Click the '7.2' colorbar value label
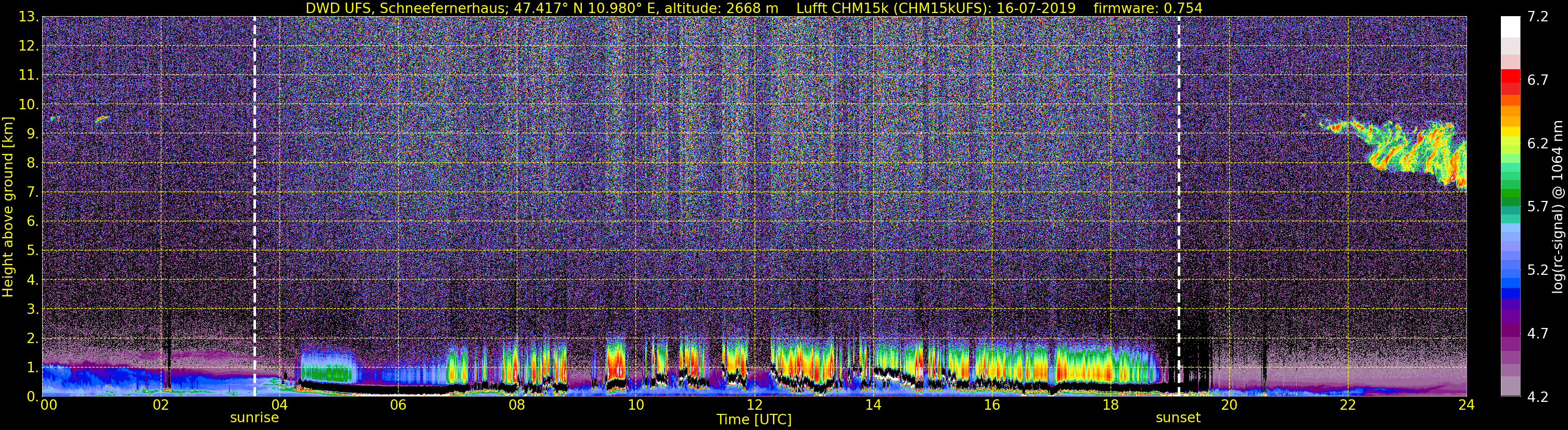Image resolution: width=1568 pixels, height=430 pixels. pyautogui.click(x=1538, y=17)
